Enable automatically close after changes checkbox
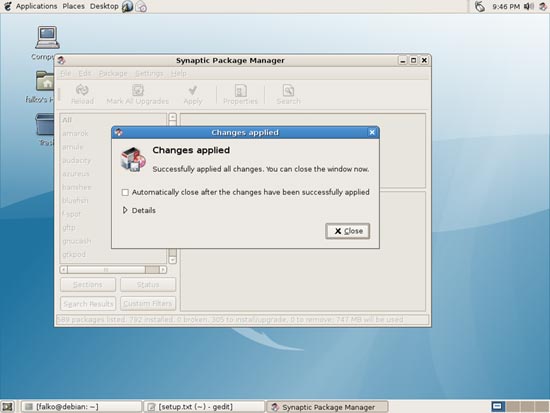This screenshot has width=550, height=413. point(125,192)
